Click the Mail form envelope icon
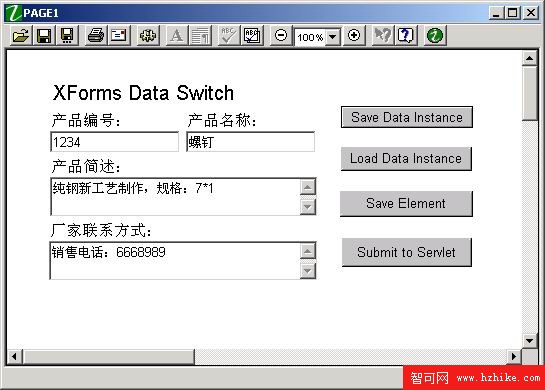The image size is (545, 390). [x=119, y=35]
